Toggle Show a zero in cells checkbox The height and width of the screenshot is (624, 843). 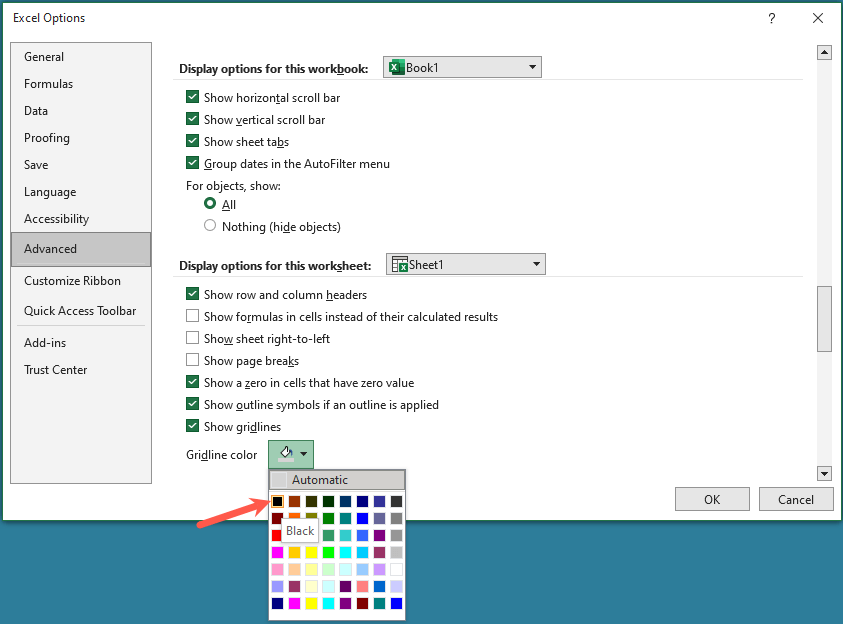192,382
